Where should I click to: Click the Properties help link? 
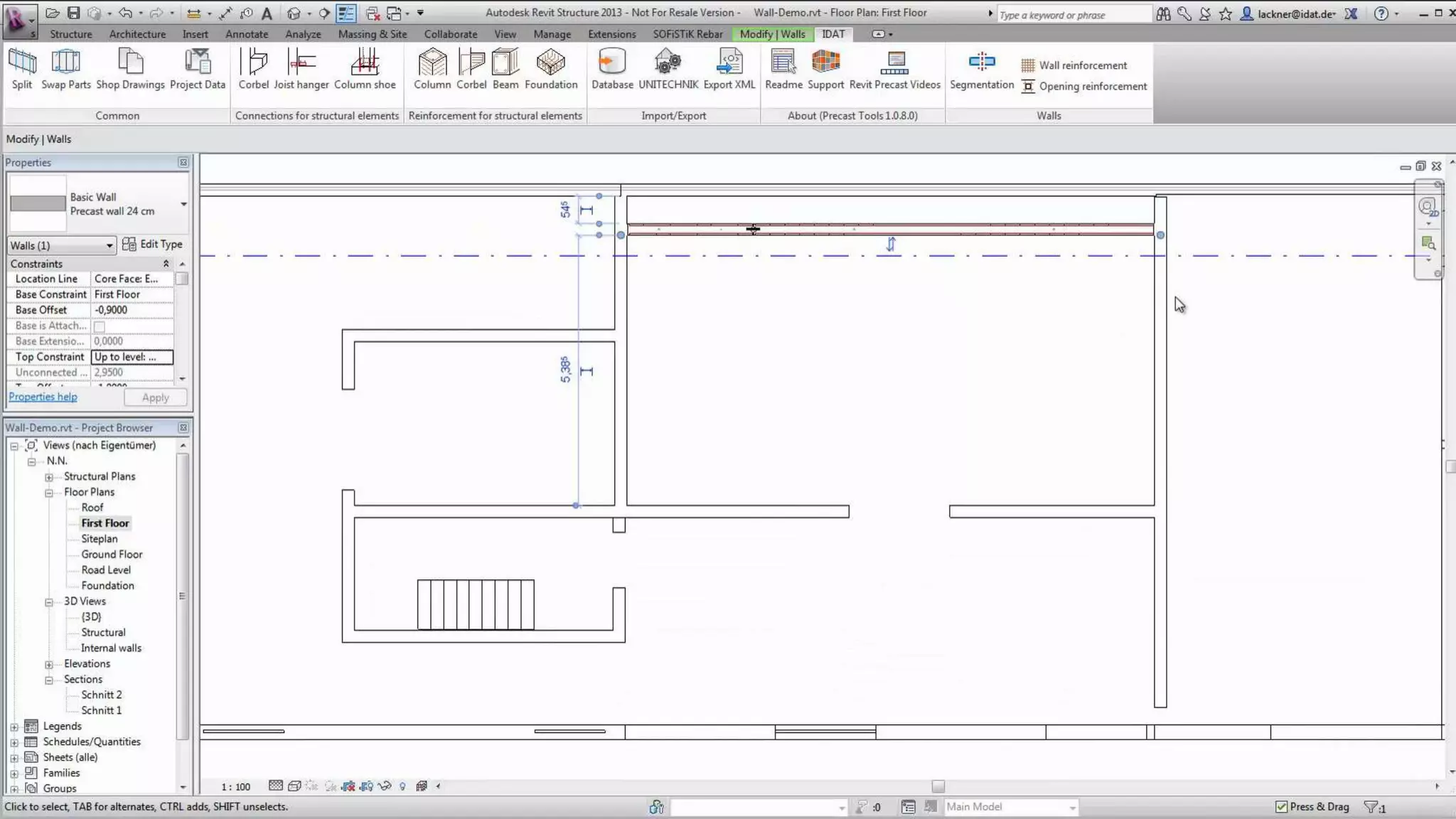tap(43, 397)
